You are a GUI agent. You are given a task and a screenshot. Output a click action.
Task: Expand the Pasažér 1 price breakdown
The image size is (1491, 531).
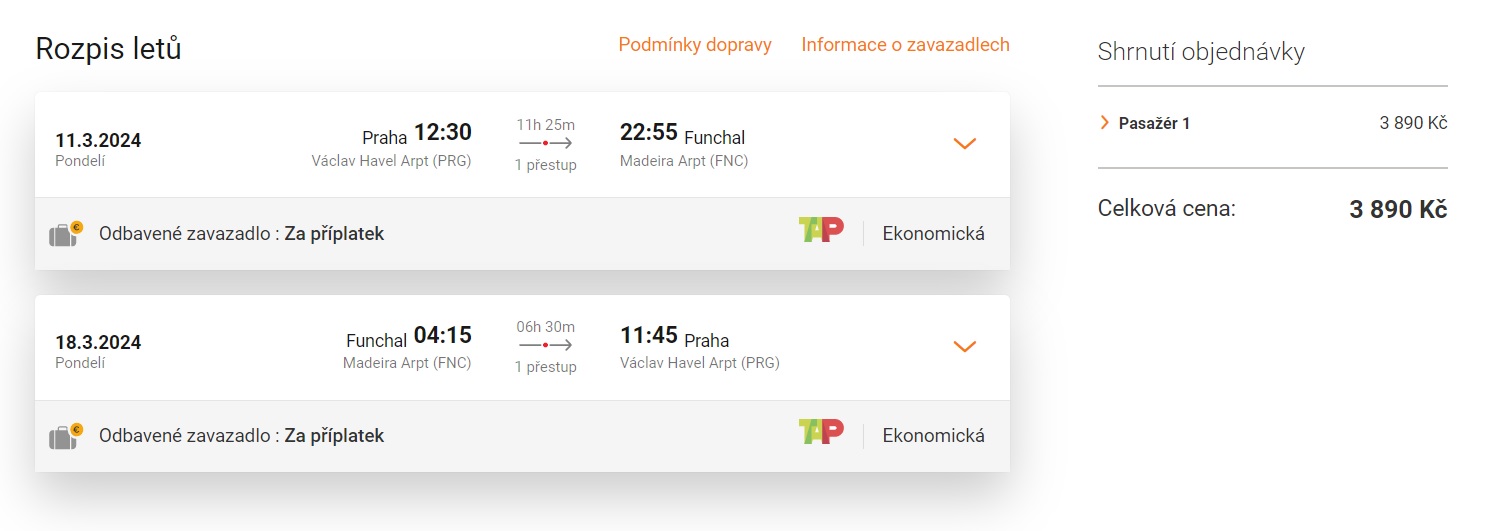(1105, 123)
